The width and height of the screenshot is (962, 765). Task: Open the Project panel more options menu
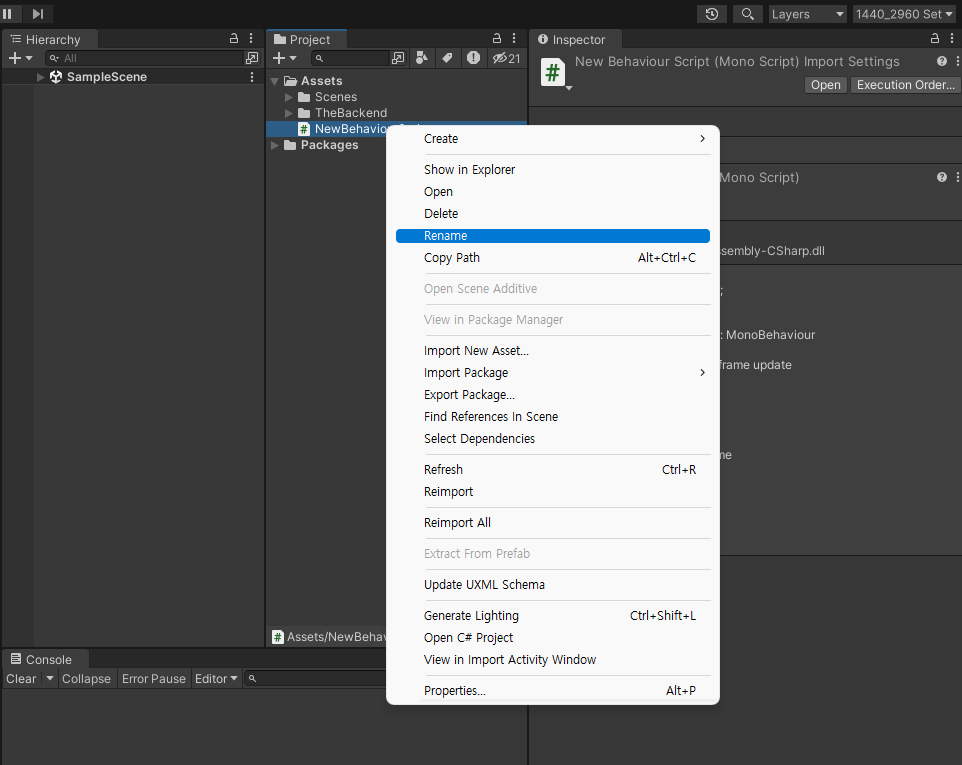coord(514,39)
